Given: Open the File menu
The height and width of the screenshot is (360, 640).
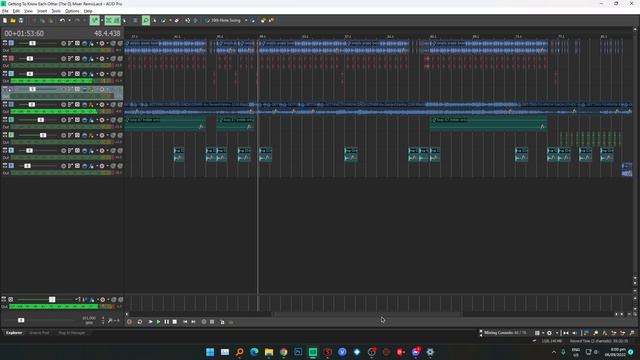Looking at the screenshot, I should point(5,11).
